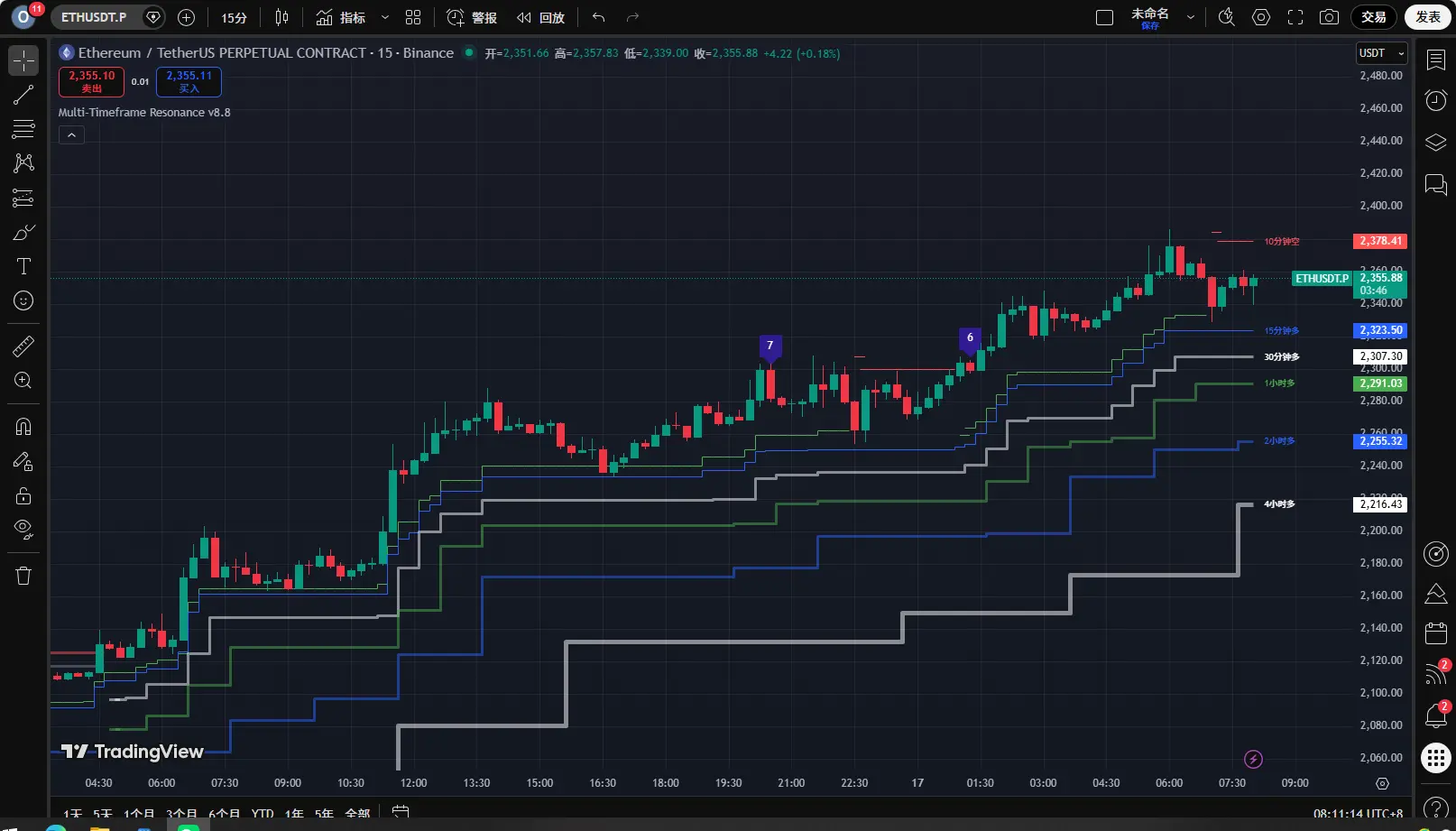The image size is (1456, 831).
Task: Open the chats panel in right sidebar
Action: (1435, 185)
